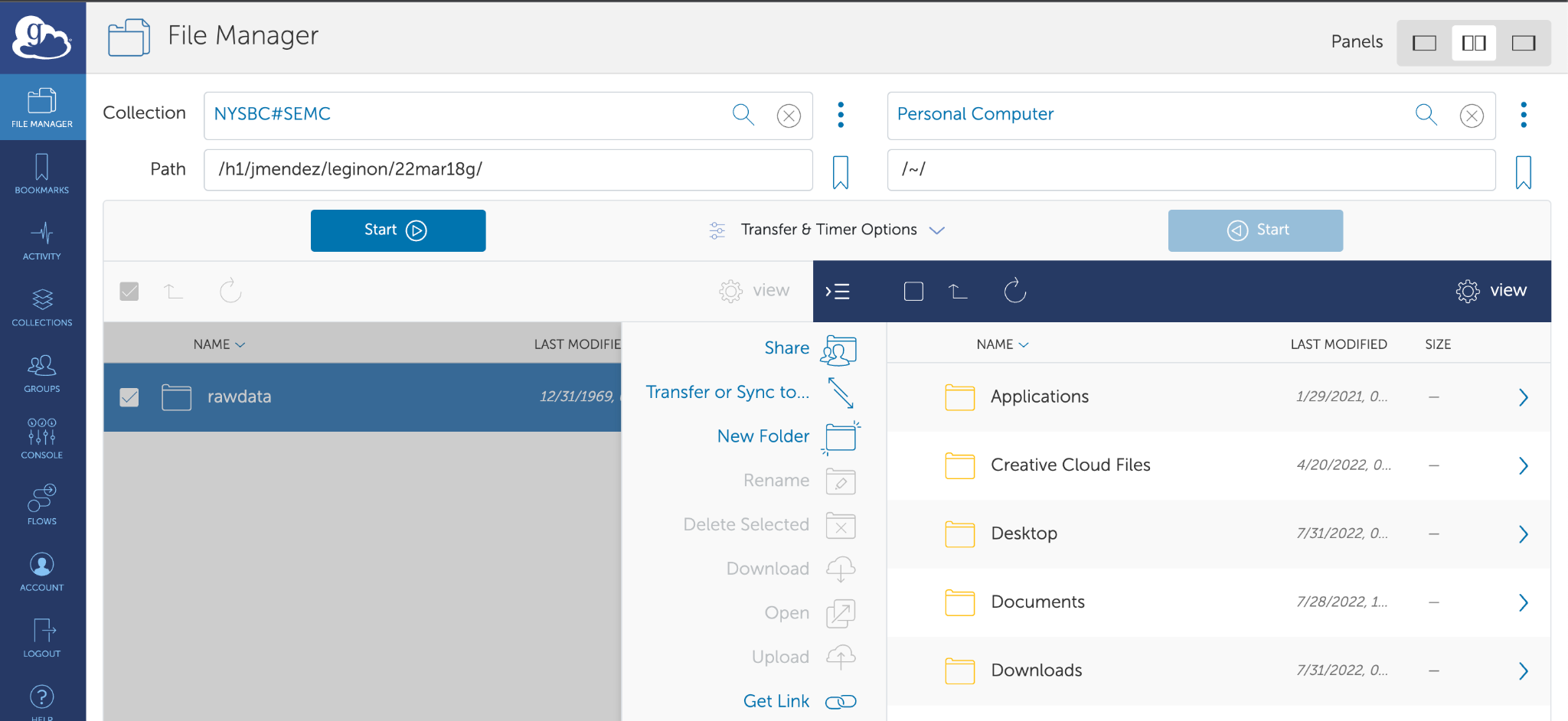Choose Get Link from action menu
The image size is (1568, 721).
(800, 701)
